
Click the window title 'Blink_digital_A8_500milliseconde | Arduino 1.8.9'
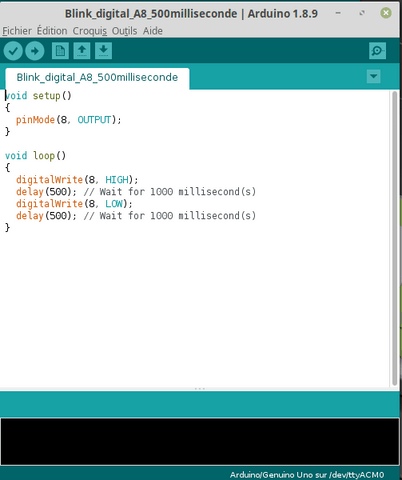pos(191,14)
